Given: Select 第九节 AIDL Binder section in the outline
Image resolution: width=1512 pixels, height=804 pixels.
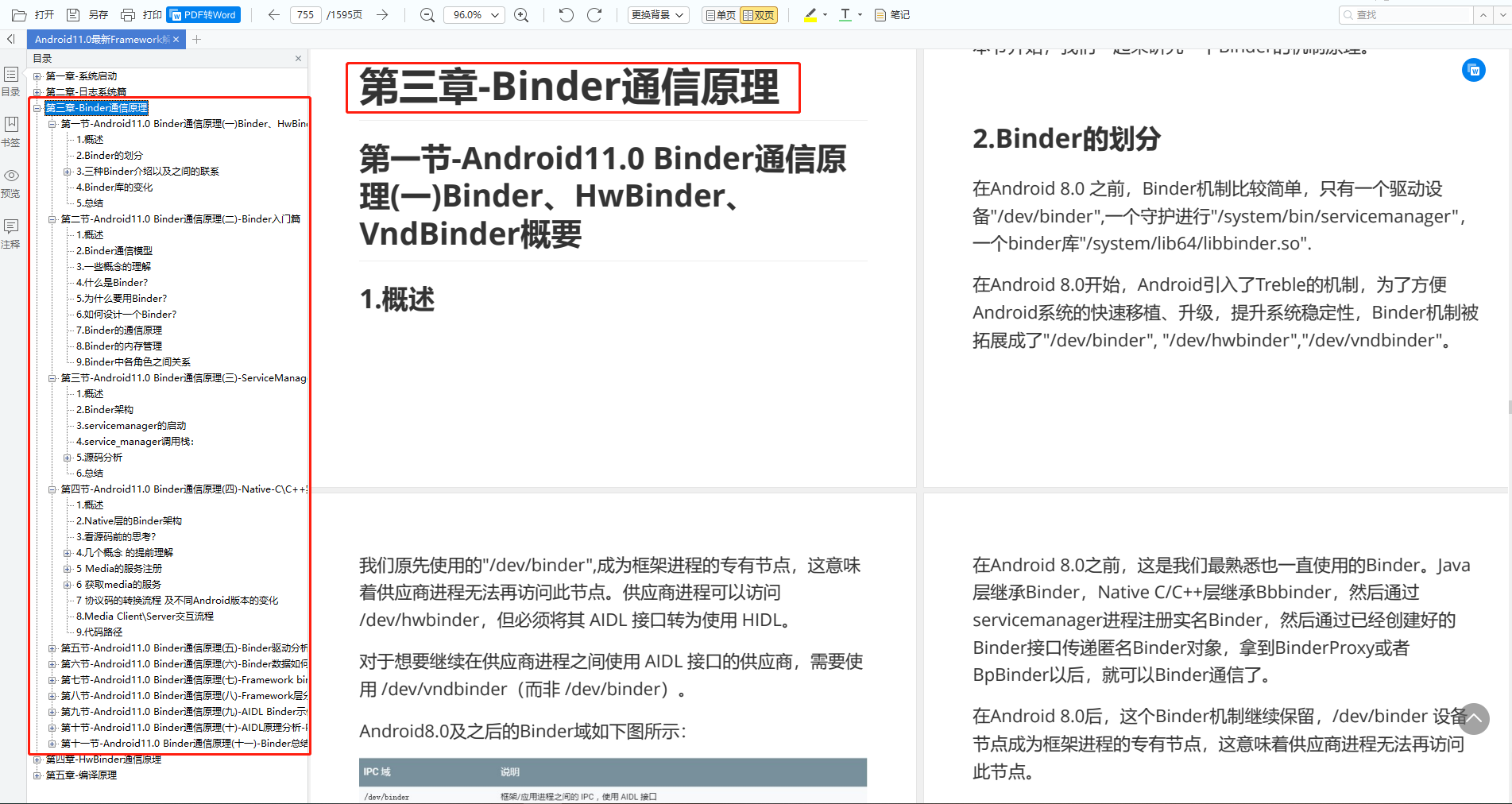Looking at the screenshot, I should [184, 712].
